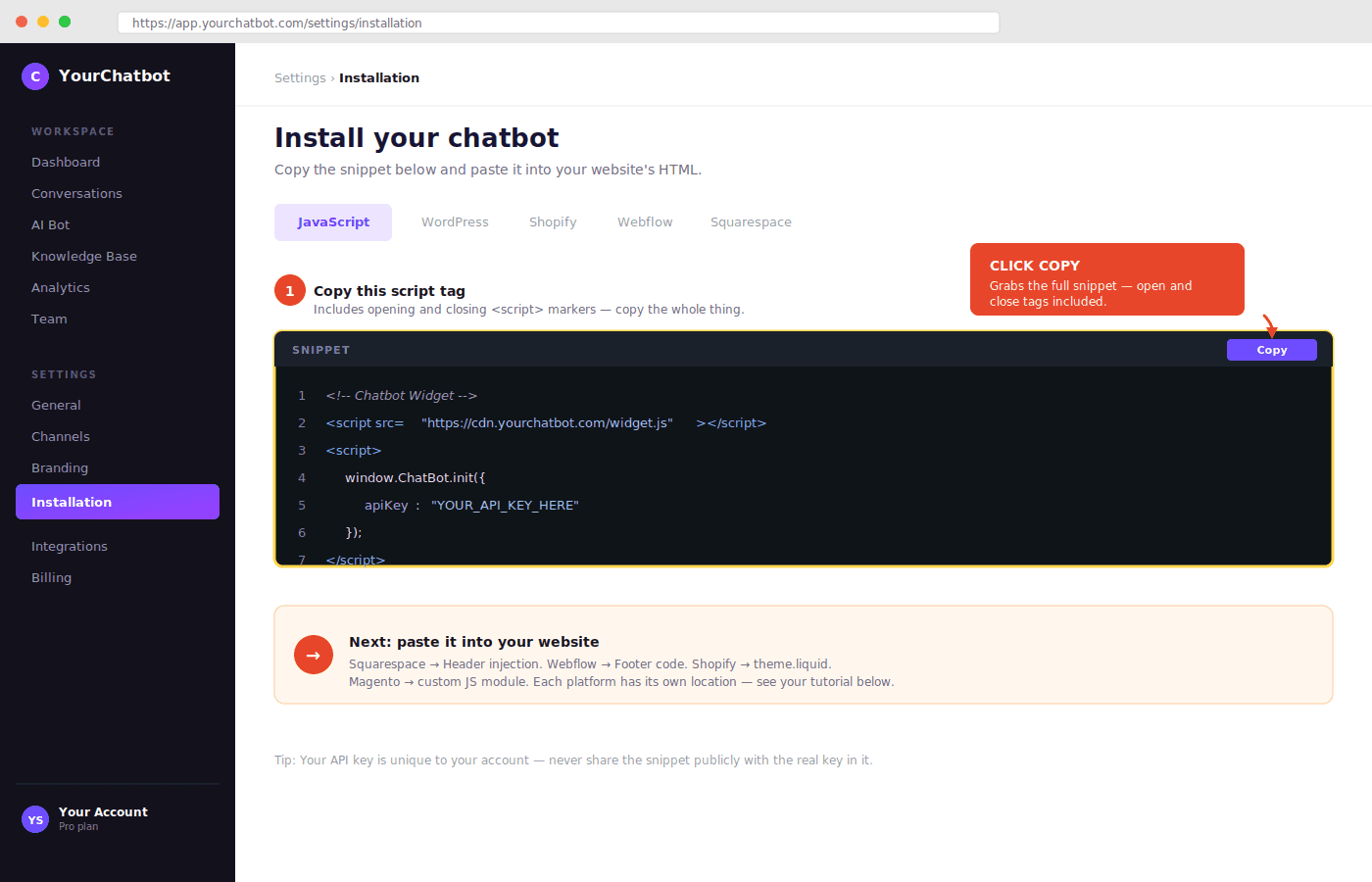Open the Dashboard from the sidebar

66,162
